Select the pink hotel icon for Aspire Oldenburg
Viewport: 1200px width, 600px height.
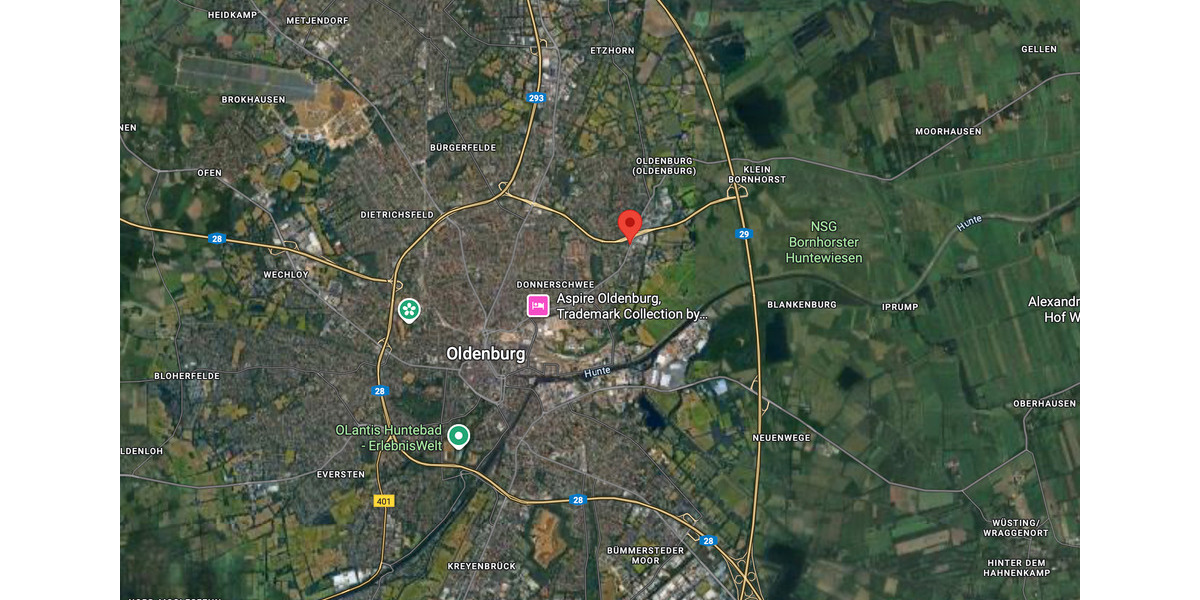tap(538, 306)
